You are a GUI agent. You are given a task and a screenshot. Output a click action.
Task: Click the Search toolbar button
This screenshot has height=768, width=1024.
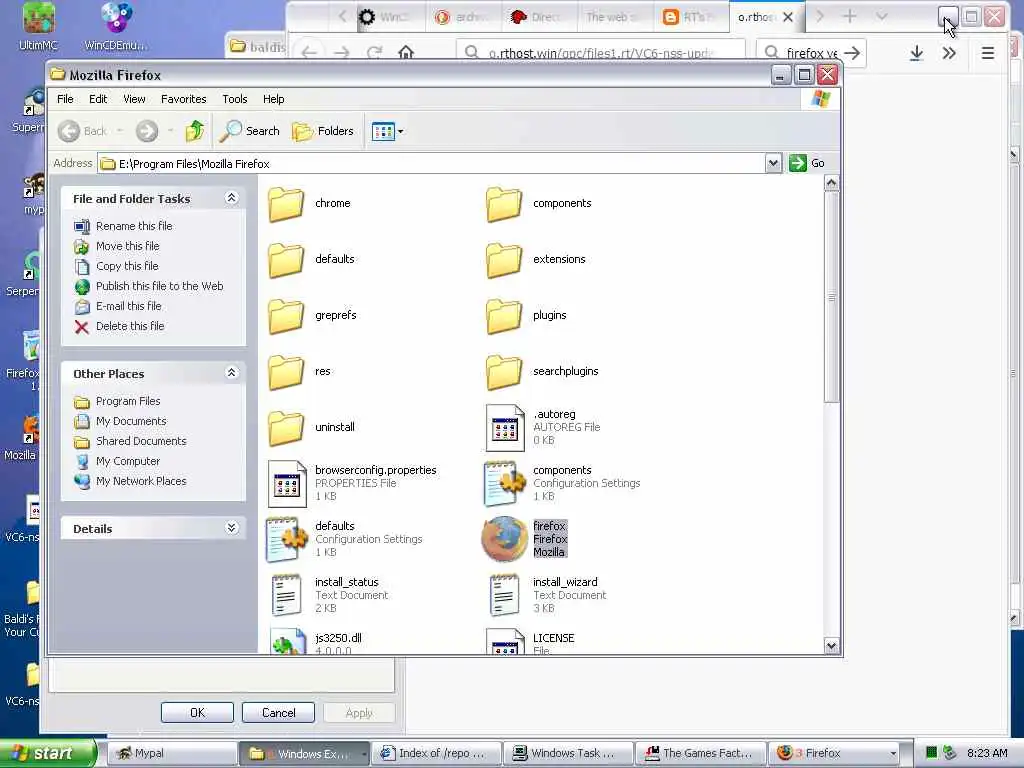coord(249,131)
